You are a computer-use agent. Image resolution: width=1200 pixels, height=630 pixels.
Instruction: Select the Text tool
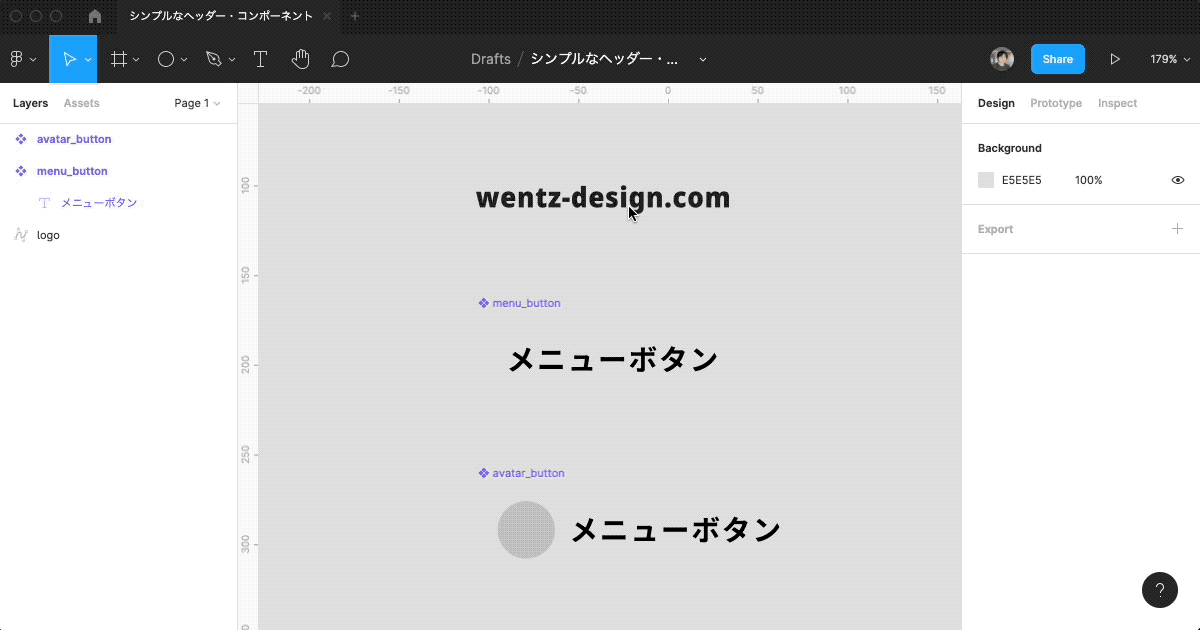pyautogui.click(x=260, y=59)
